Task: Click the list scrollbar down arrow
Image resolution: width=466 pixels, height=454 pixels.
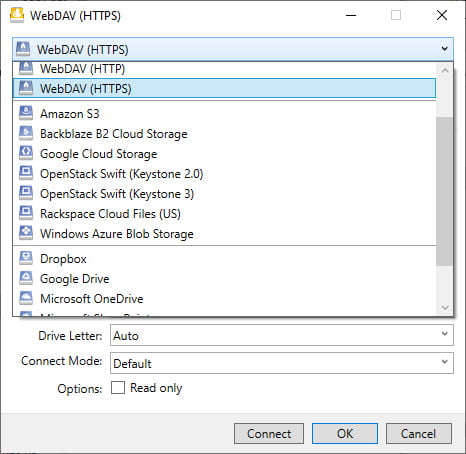Action: pyautogui.click(x=445, y=307)
